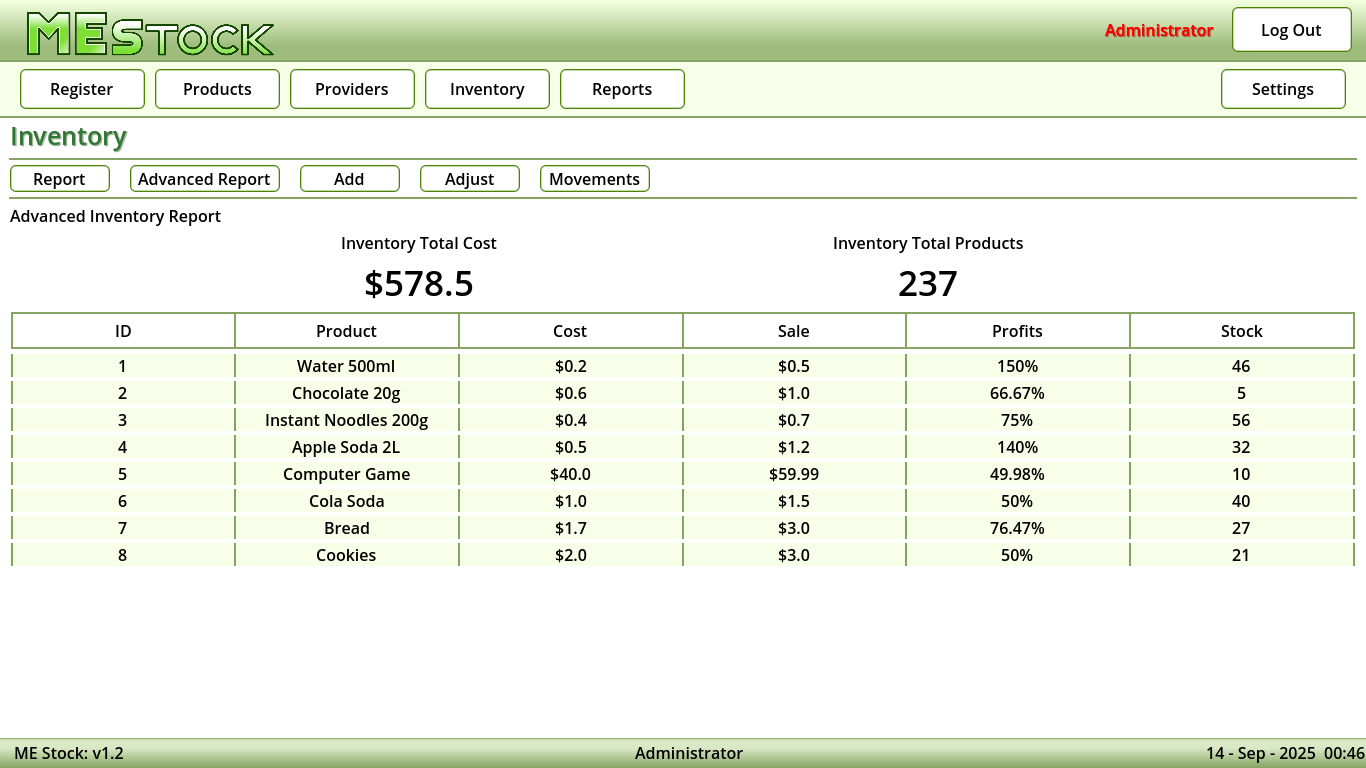
Task: Open the Products section
Action: click(217, 89)
